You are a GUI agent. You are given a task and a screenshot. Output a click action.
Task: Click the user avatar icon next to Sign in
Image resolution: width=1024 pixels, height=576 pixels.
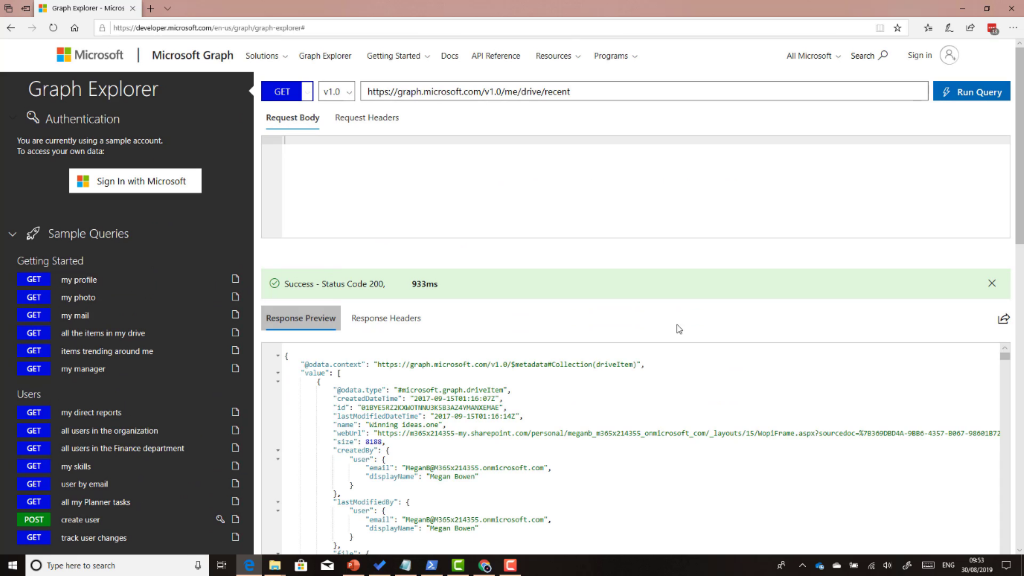950,56
